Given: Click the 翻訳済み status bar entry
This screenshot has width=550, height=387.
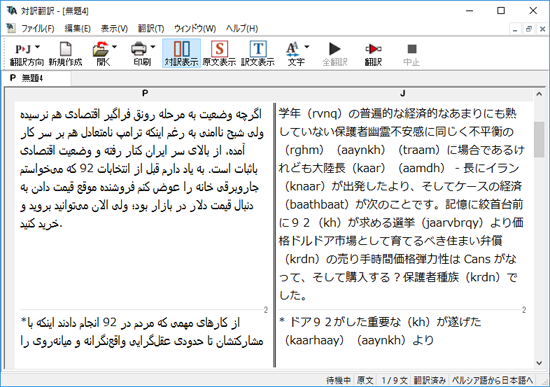Looking at the screenshot, I should [430, 380].
